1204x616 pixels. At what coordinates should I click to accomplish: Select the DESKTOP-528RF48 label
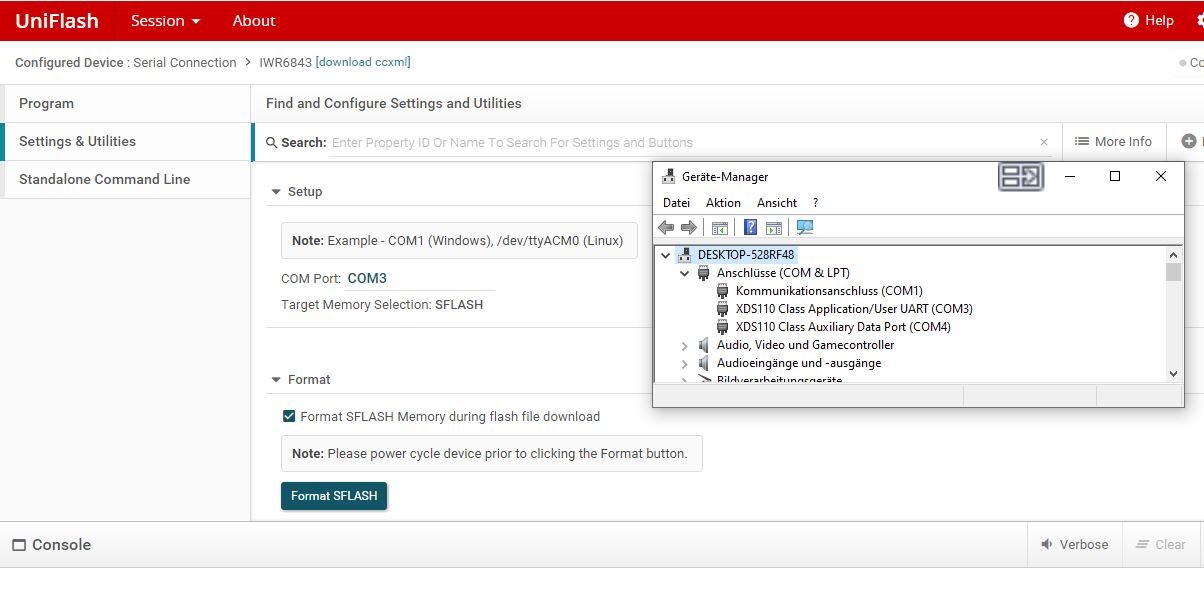tap(746, 255)
